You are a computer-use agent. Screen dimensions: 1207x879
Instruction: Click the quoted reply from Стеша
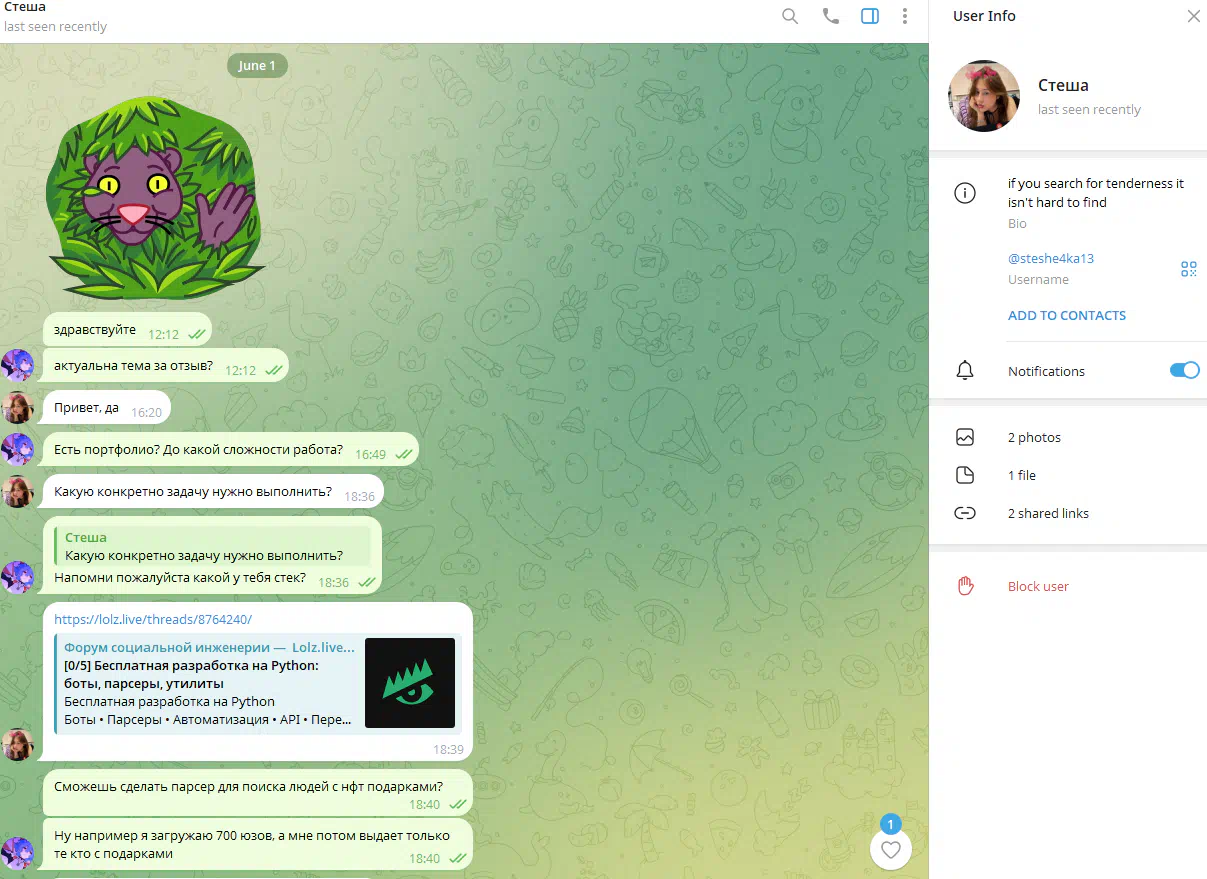[x=212, y=546]
